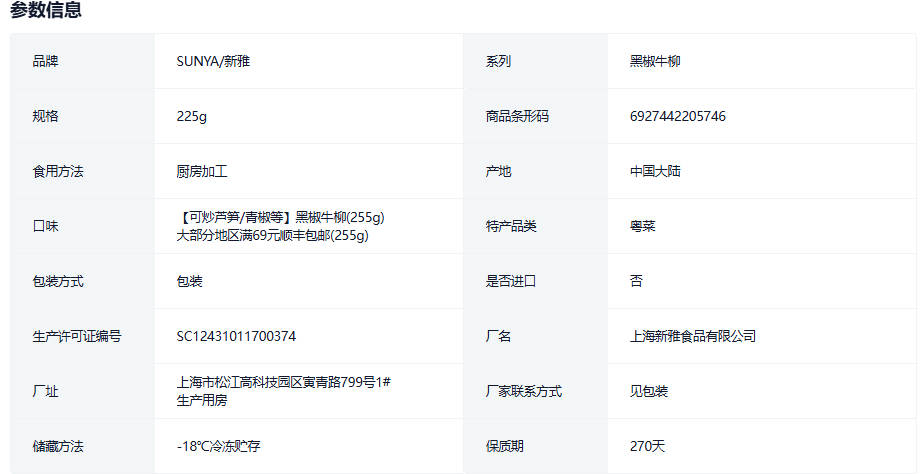Click the 否 import status value
The image size is (923, 474).
(636, 281)
